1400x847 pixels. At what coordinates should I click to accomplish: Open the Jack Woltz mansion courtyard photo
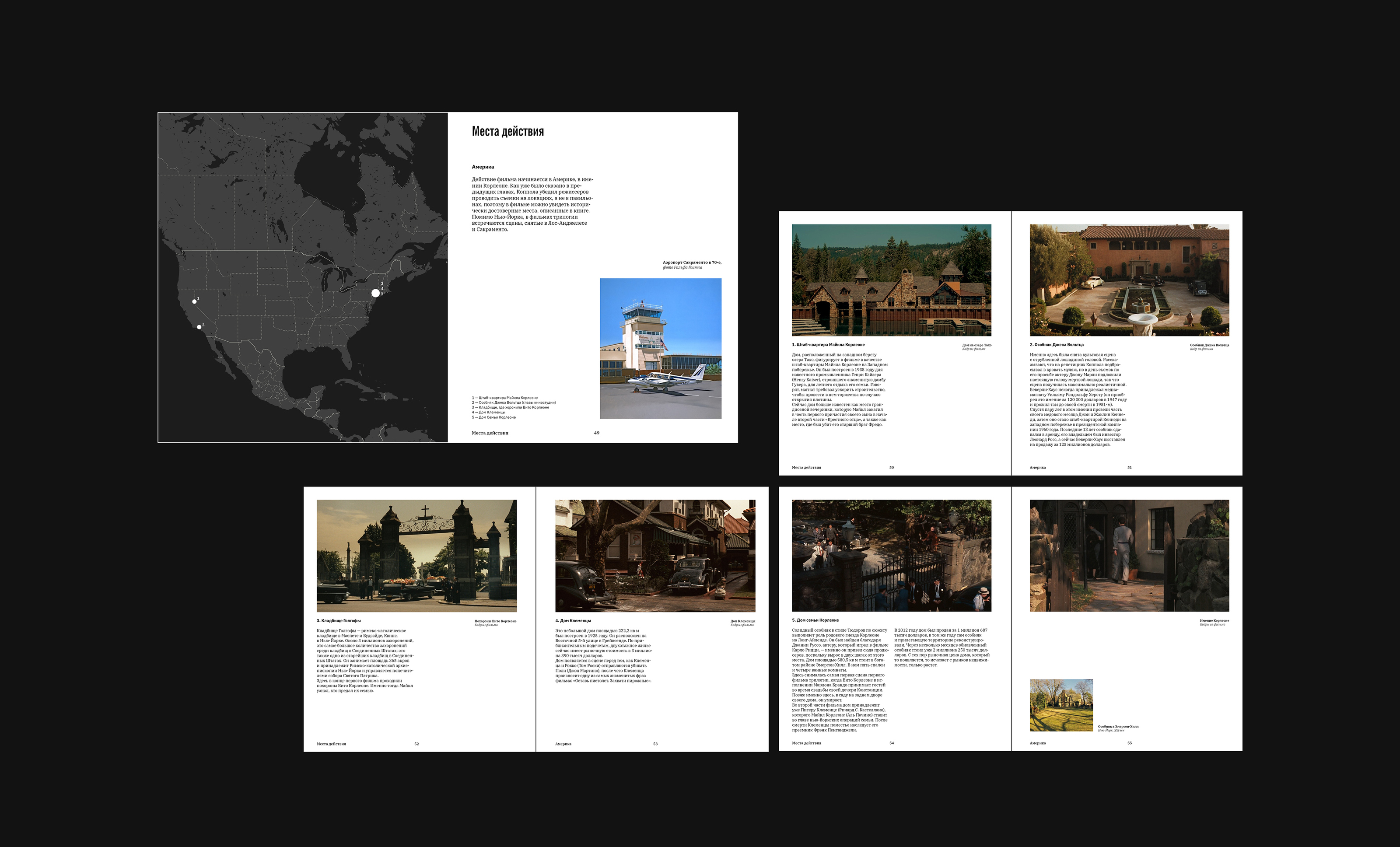pos(1129,280)
